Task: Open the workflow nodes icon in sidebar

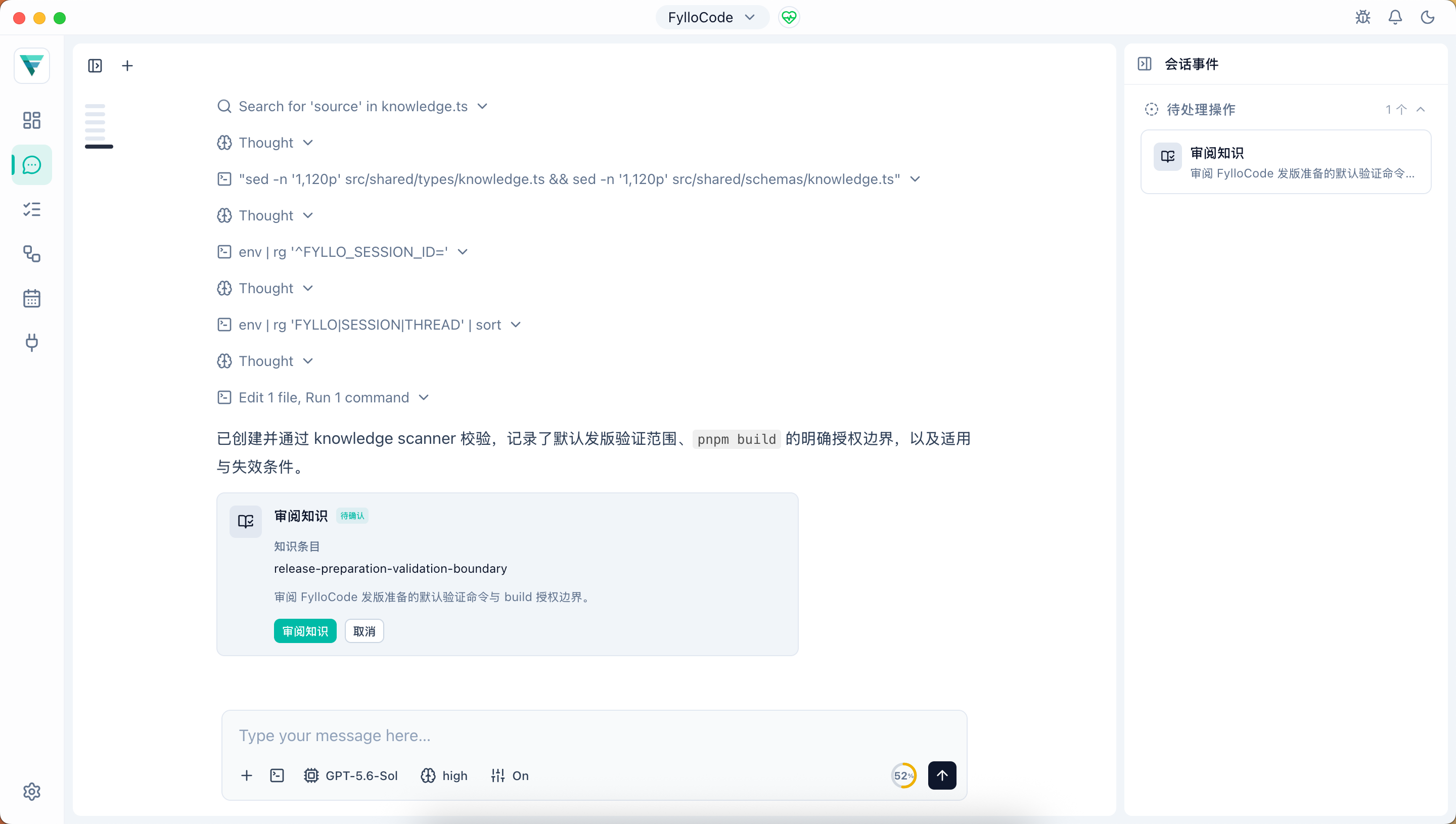Action: point(32,254)
